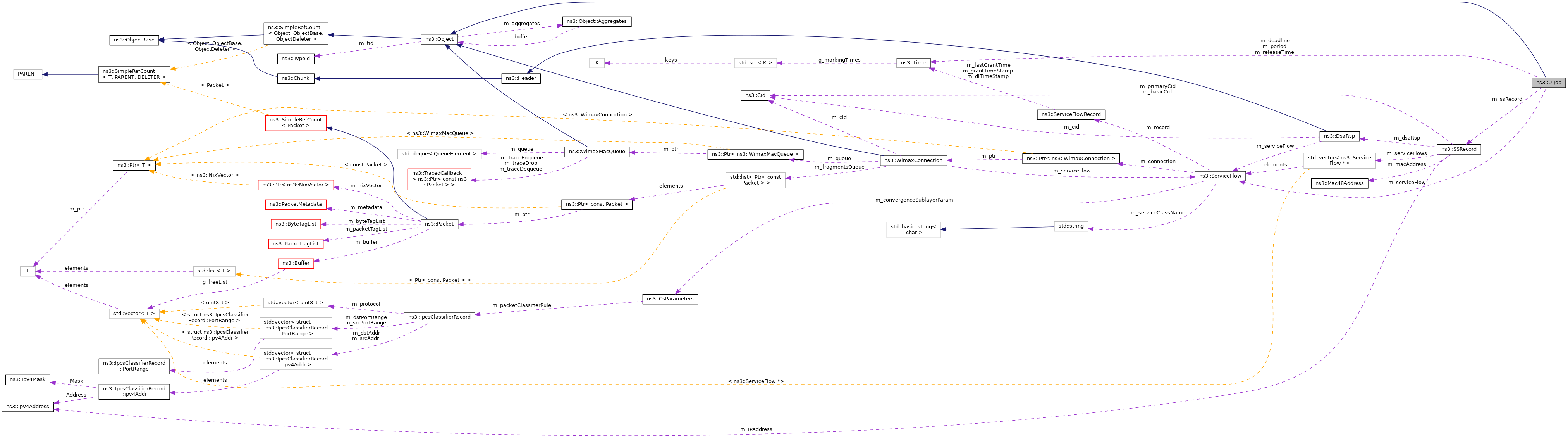Image resolution: width=1568 pixels, height=438 pixels.
Task: Click the std::vector of ipv4Addr struct node
Action: tap(296, 359)
